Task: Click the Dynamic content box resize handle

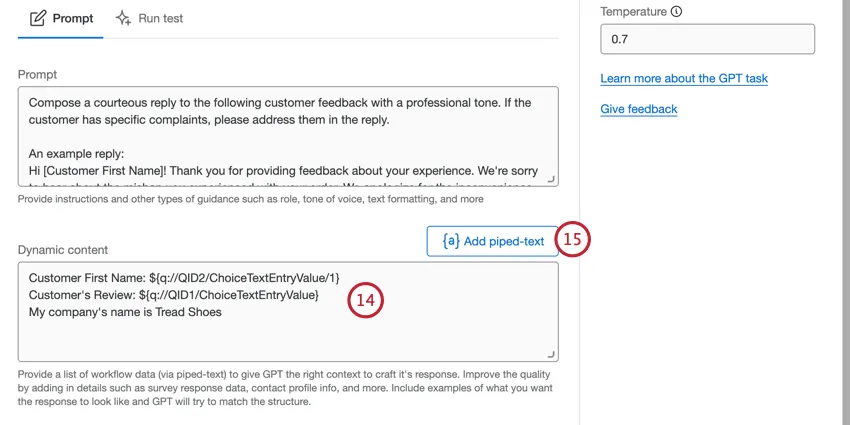Action: (551, 354)
